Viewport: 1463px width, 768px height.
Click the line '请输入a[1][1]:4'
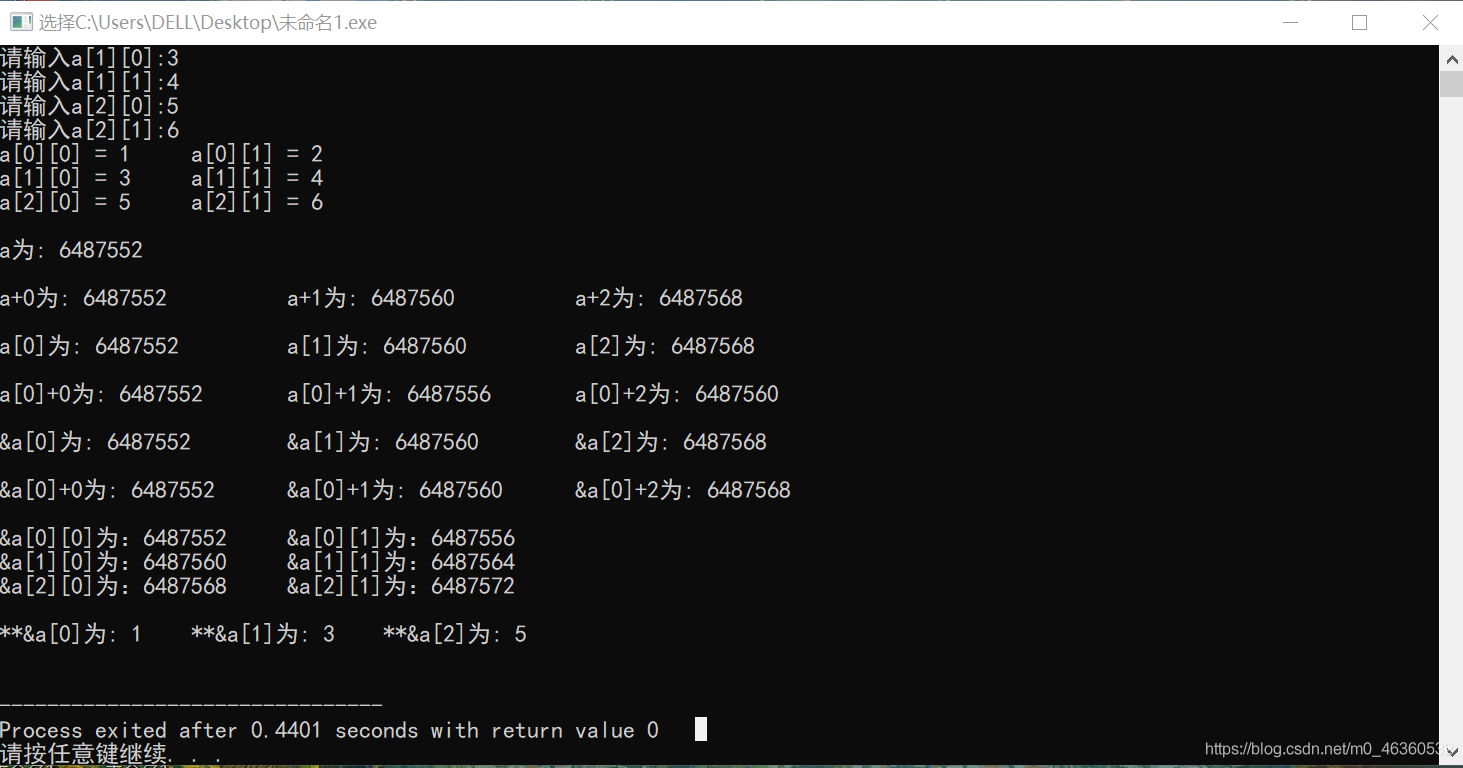(90, 82)
